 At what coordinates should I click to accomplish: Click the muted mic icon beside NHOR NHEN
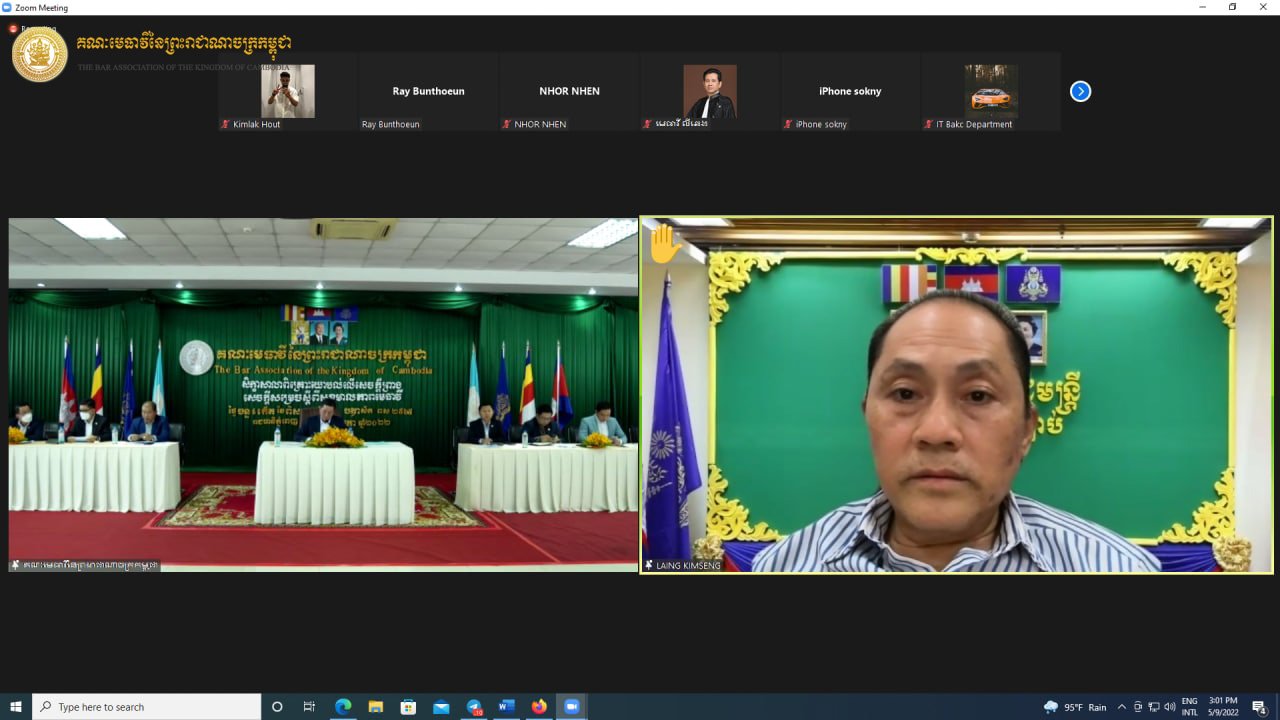(x=508, y=124)
